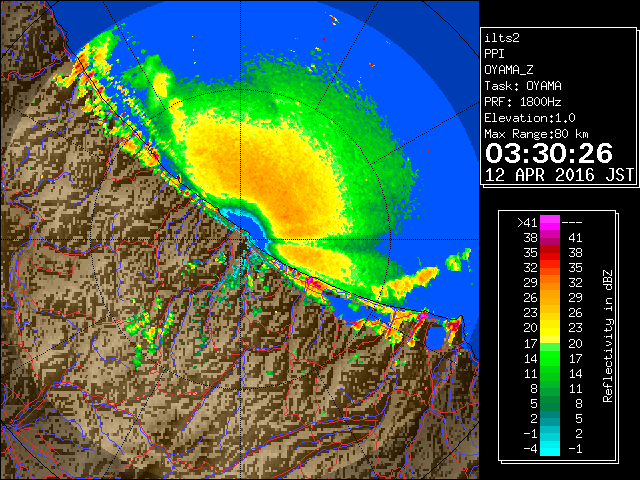640x480 pixels.
Task: Click the ">41" legend label
Action: [527, 222]
